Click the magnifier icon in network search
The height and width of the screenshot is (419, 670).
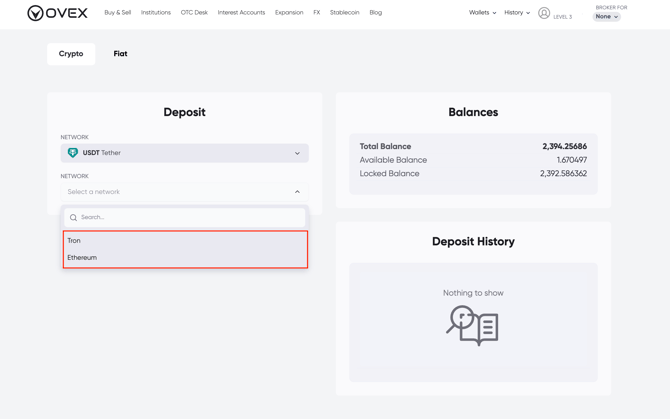(73, 217)
